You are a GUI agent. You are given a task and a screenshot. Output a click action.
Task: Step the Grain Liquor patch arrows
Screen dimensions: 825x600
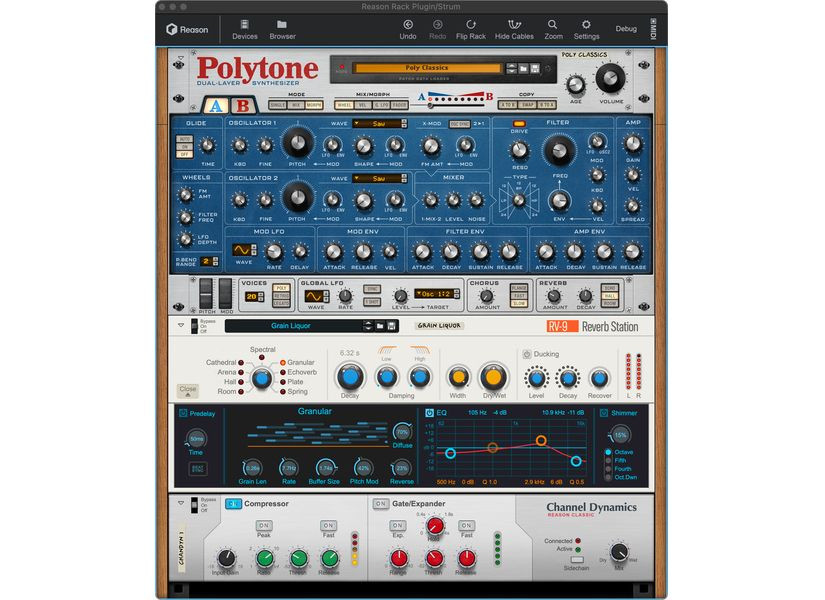tap(368, 326)
